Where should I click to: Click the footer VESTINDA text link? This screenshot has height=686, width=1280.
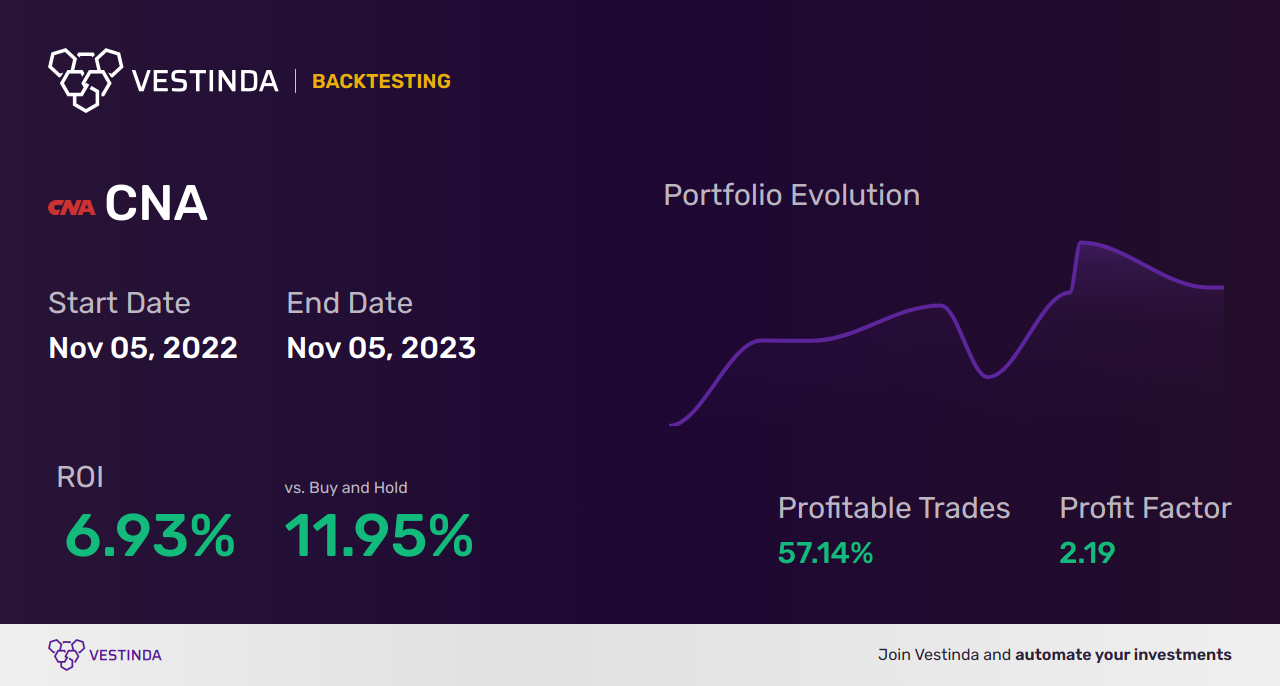[x=125, y=655]
